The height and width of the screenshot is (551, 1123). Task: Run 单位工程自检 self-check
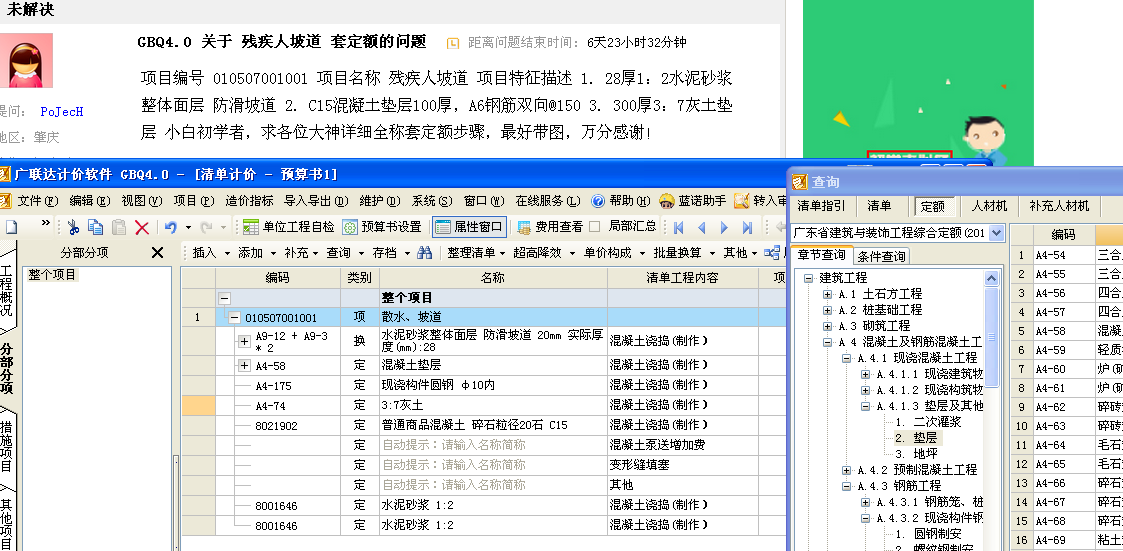(x=289, y=227)
